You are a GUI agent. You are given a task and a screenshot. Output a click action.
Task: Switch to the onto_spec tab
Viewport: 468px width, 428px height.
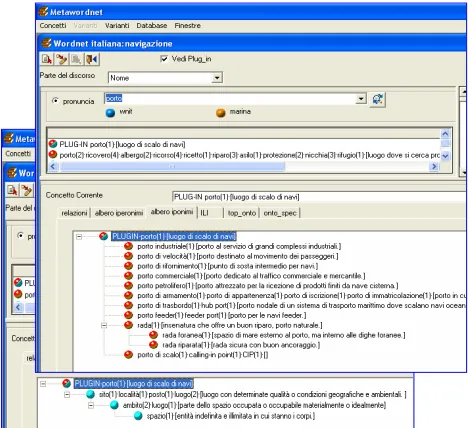(280, 213)
